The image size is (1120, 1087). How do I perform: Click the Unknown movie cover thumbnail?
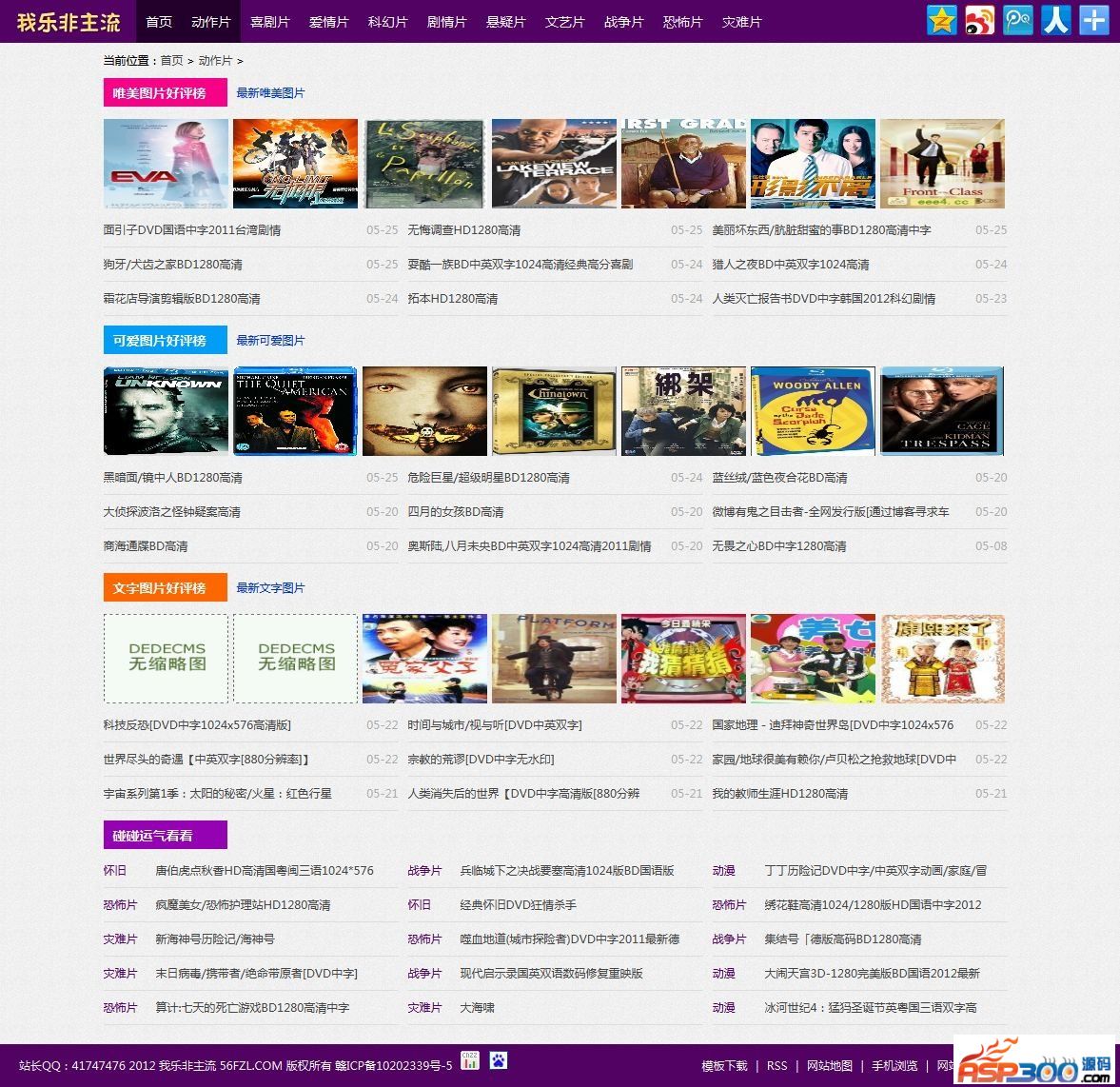pos(166,411)
